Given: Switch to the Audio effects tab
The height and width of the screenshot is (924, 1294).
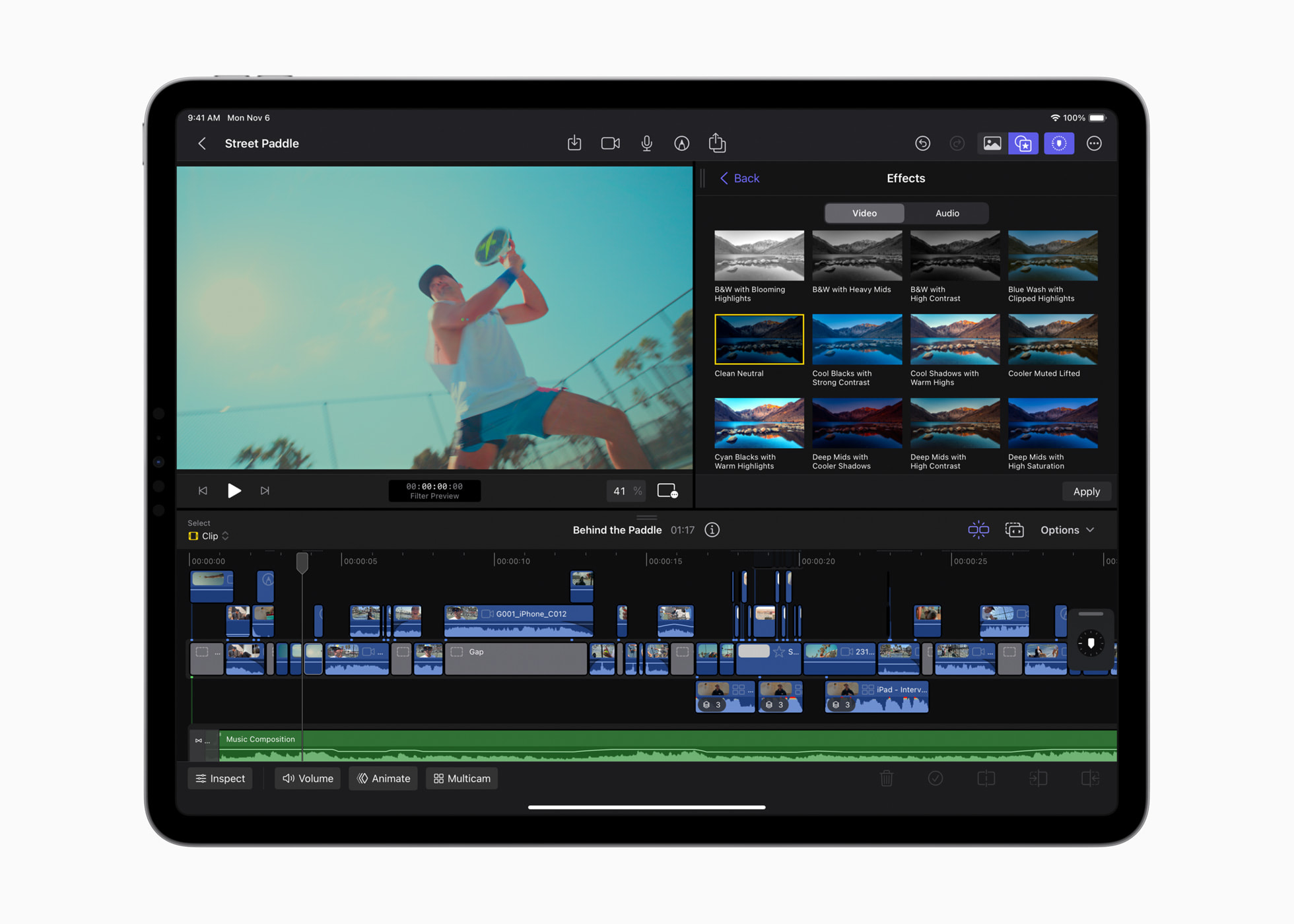Looking at the screenshot, I should coord(947,213).
